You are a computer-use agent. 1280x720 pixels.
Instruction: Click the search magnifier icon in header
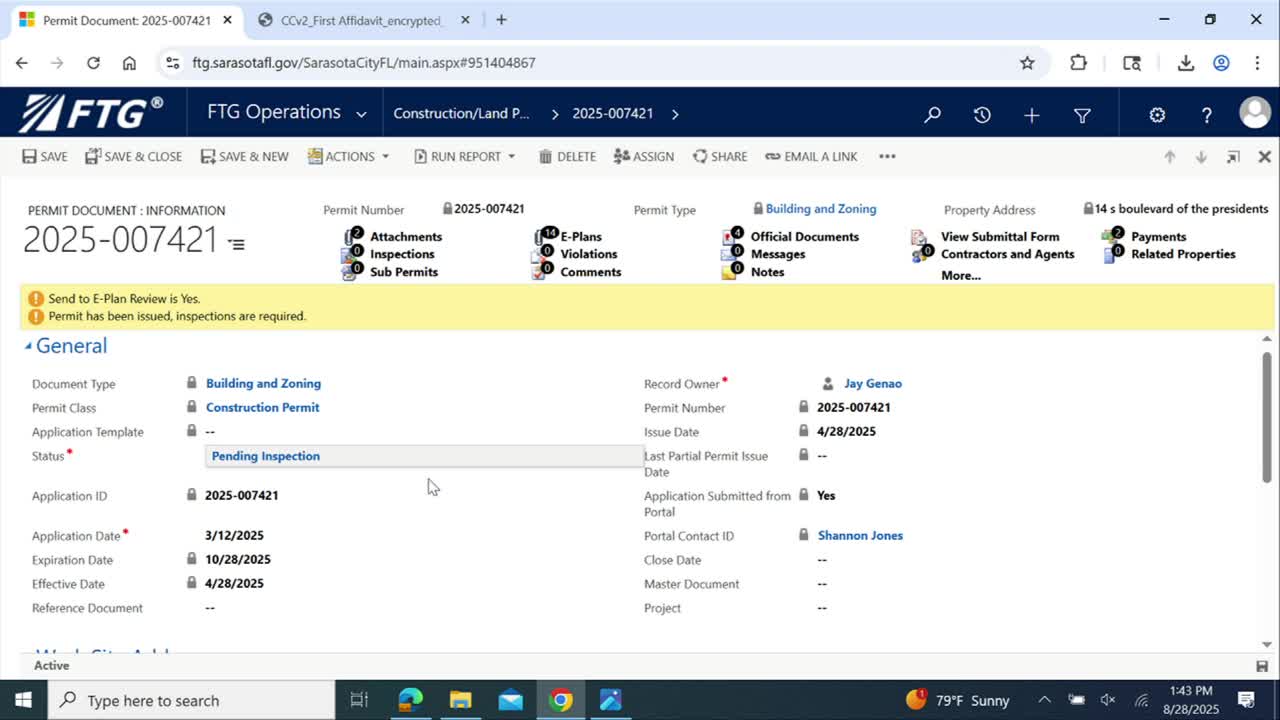(932, 115)
